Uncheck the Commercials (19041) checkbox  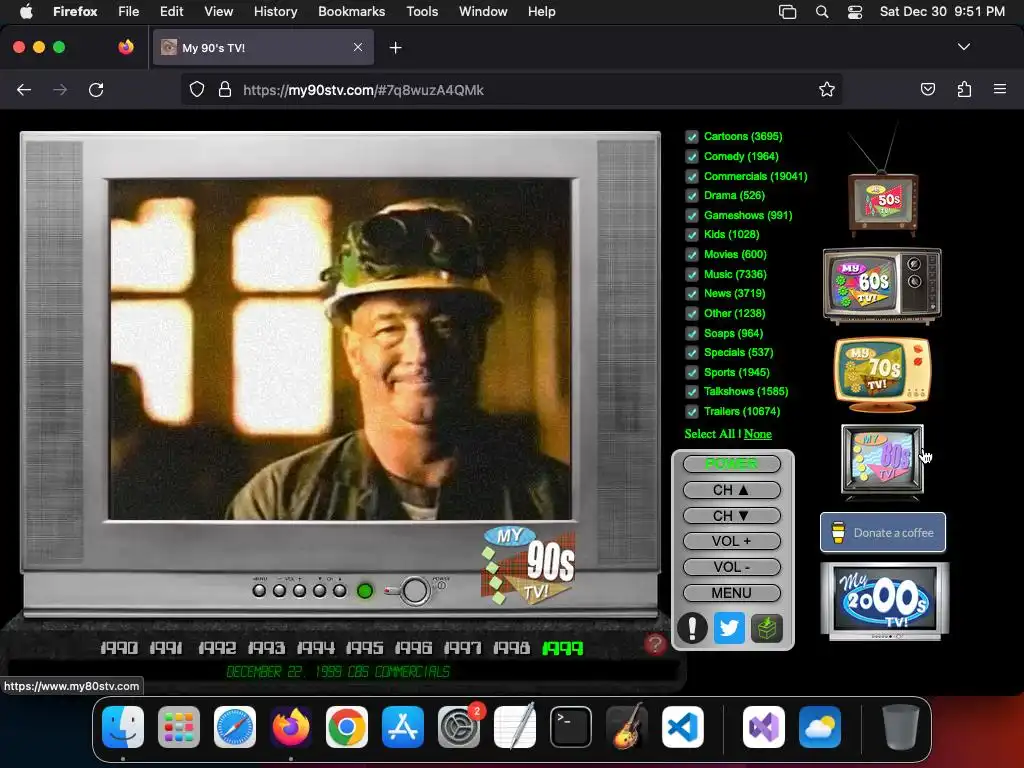[692, 176]
